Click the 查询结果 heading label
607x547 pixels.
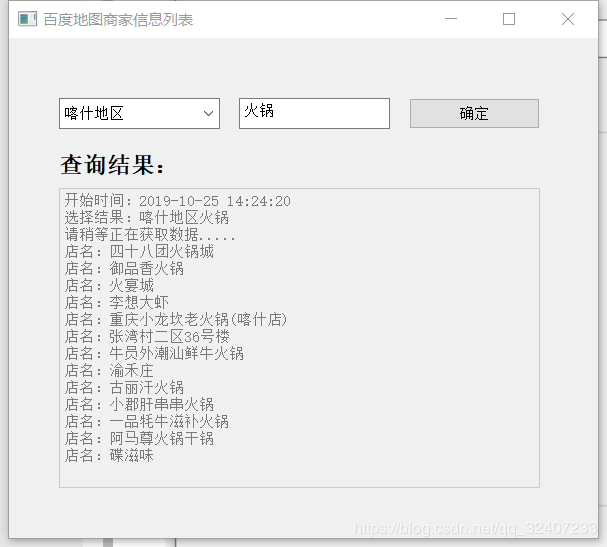coord(113,165)
